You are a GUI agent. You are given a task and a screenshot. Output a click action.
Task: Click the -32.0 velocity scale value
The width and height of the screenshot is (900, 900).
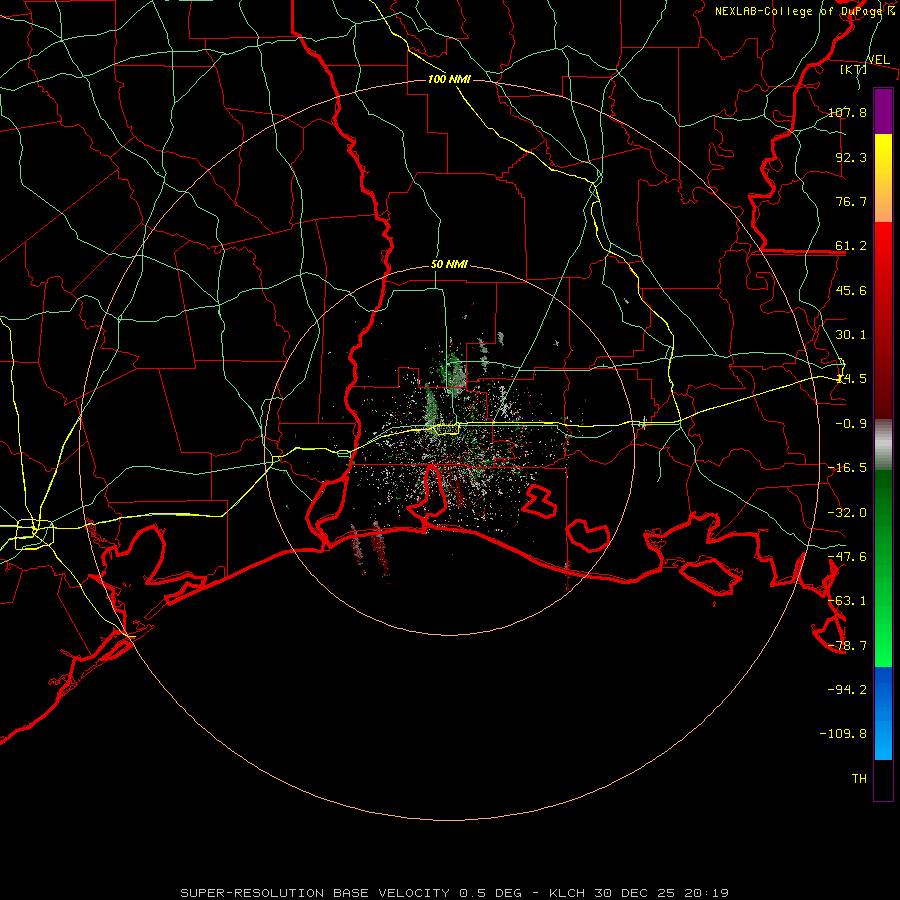[x=848, y=513]
